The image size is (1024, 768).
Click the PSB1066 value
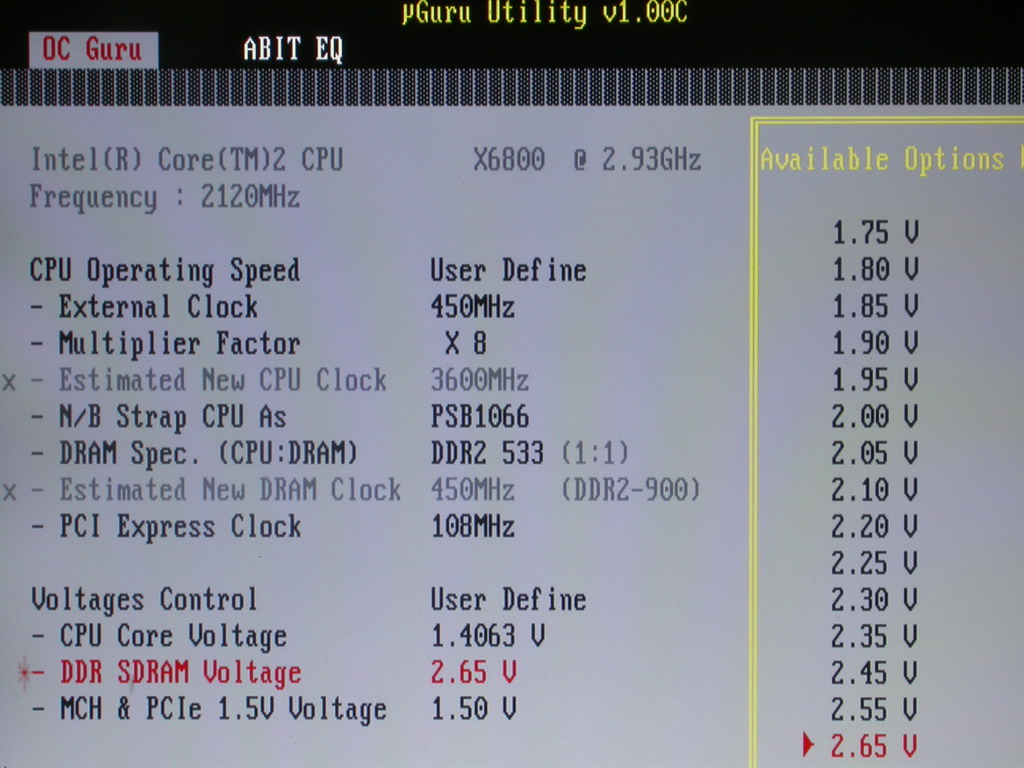[x=480, y=417]
